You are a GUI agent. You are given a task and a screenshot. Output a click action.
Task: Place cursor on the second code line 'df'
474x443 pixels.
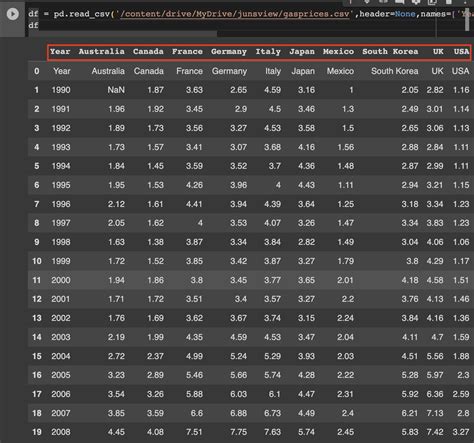[x=33, y=25]
